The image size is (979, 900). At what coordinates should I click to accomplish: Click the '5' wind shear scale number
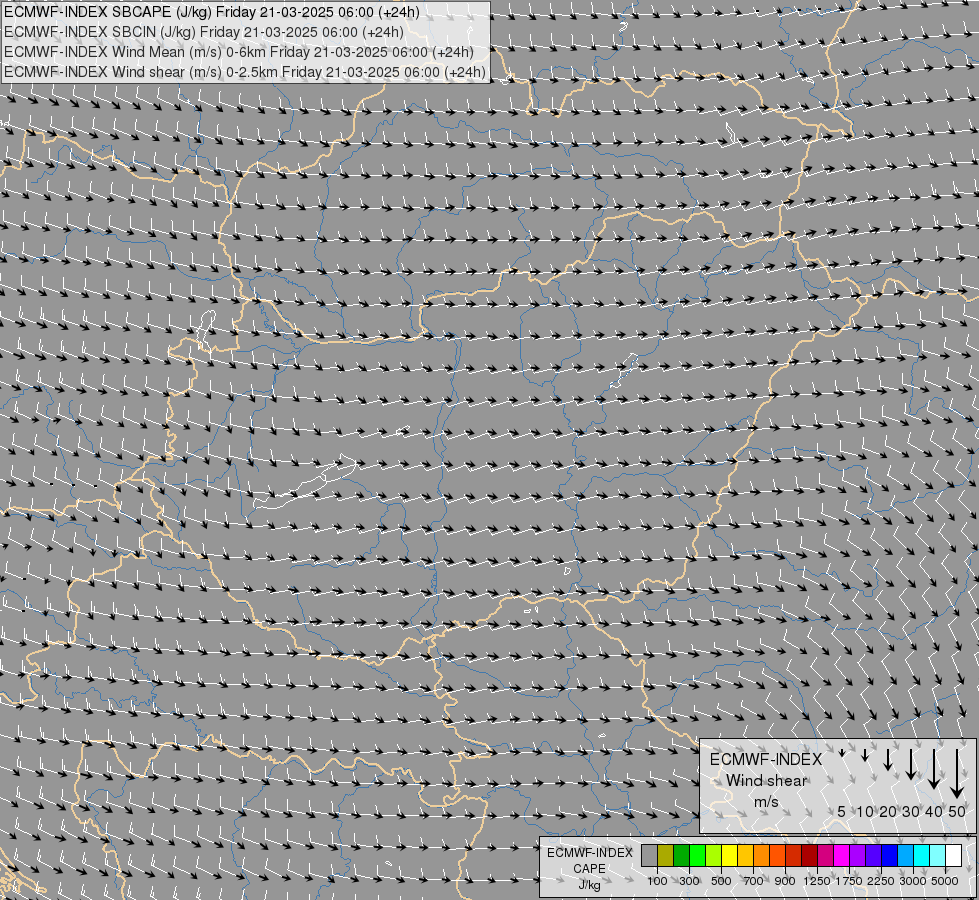coord(842,811)
